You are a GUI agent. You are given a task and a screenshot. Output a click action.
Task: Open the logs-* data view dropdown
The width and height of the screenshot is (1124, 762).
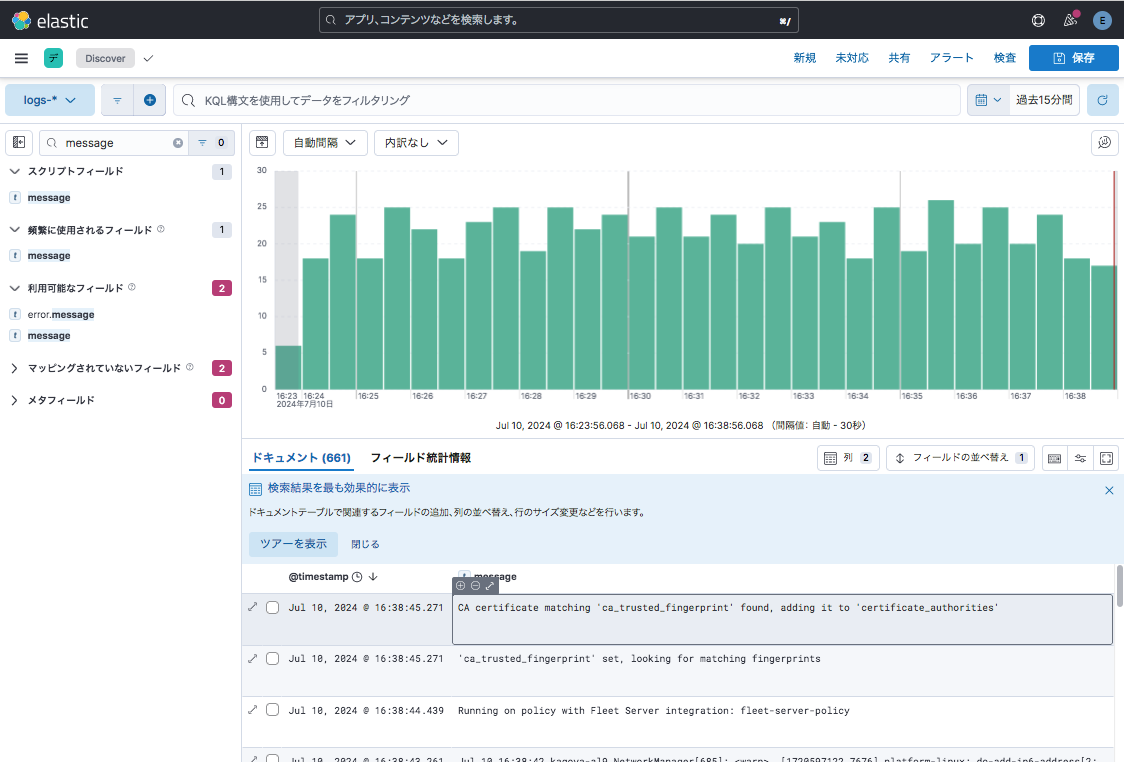pos(50,100)
